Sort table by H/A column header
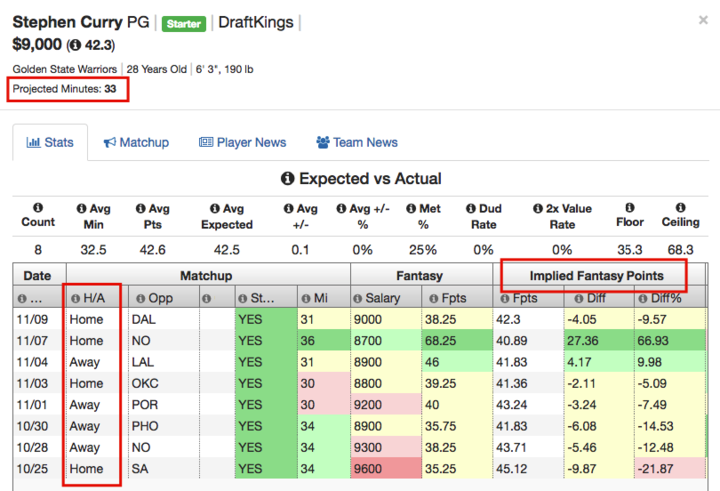The width and height of the screenshot is (720, 491). [94, 298]
